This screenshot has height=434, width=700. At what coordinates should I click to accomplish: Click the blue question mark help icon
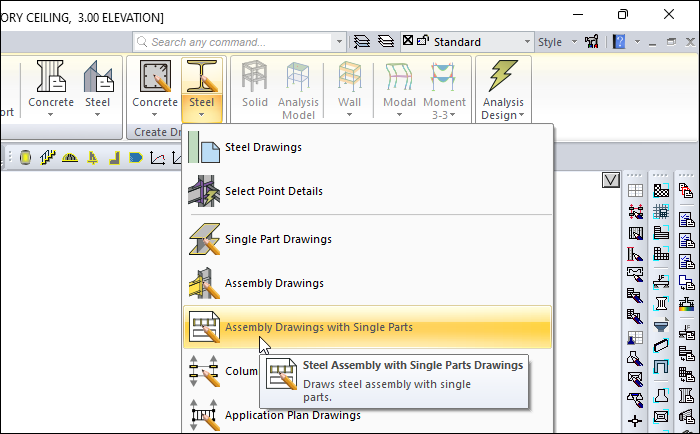tap(619, 42)
